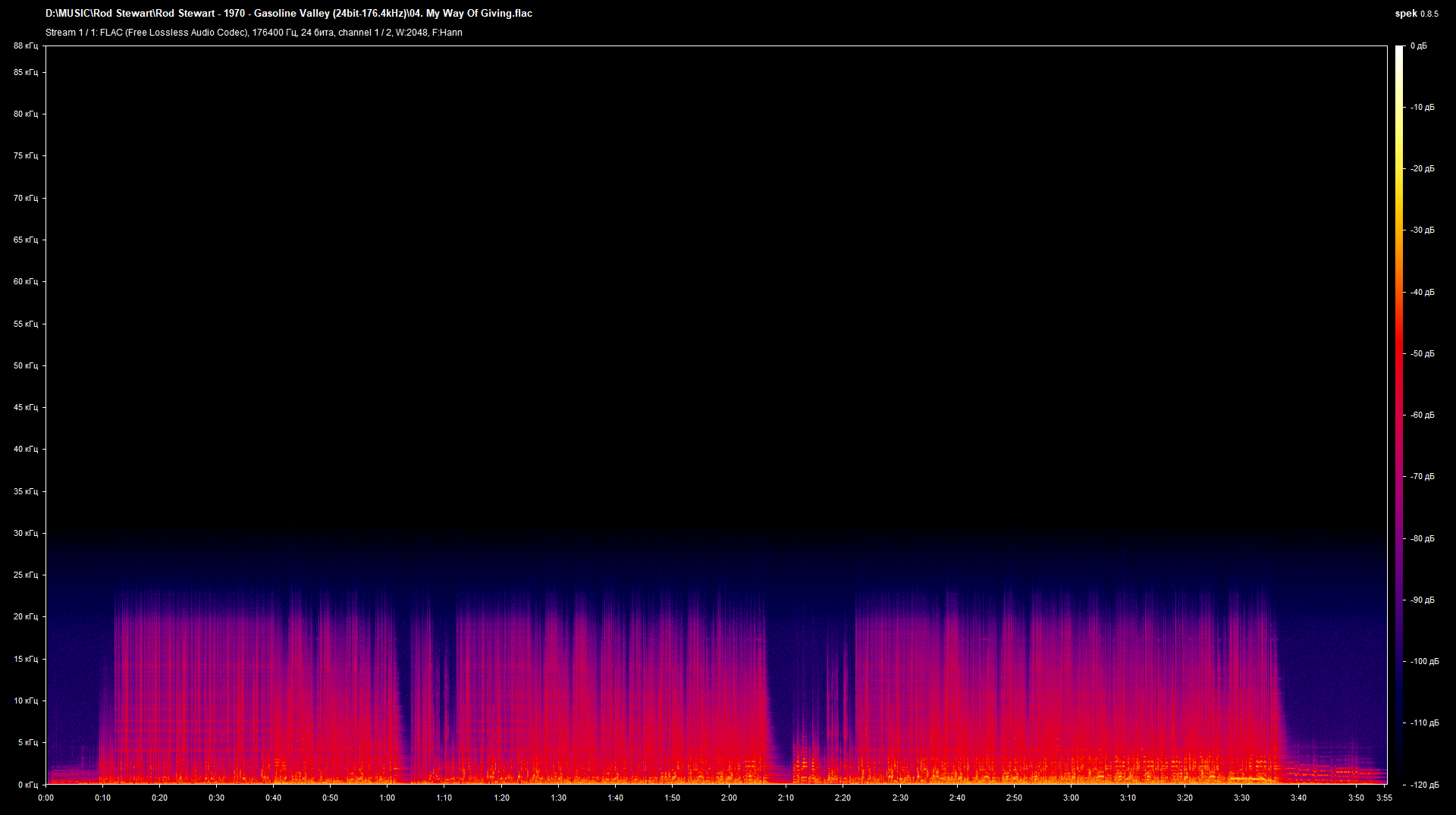
Task: Click the -90 дБ level on color scale
Action: tap(1422, 600)
